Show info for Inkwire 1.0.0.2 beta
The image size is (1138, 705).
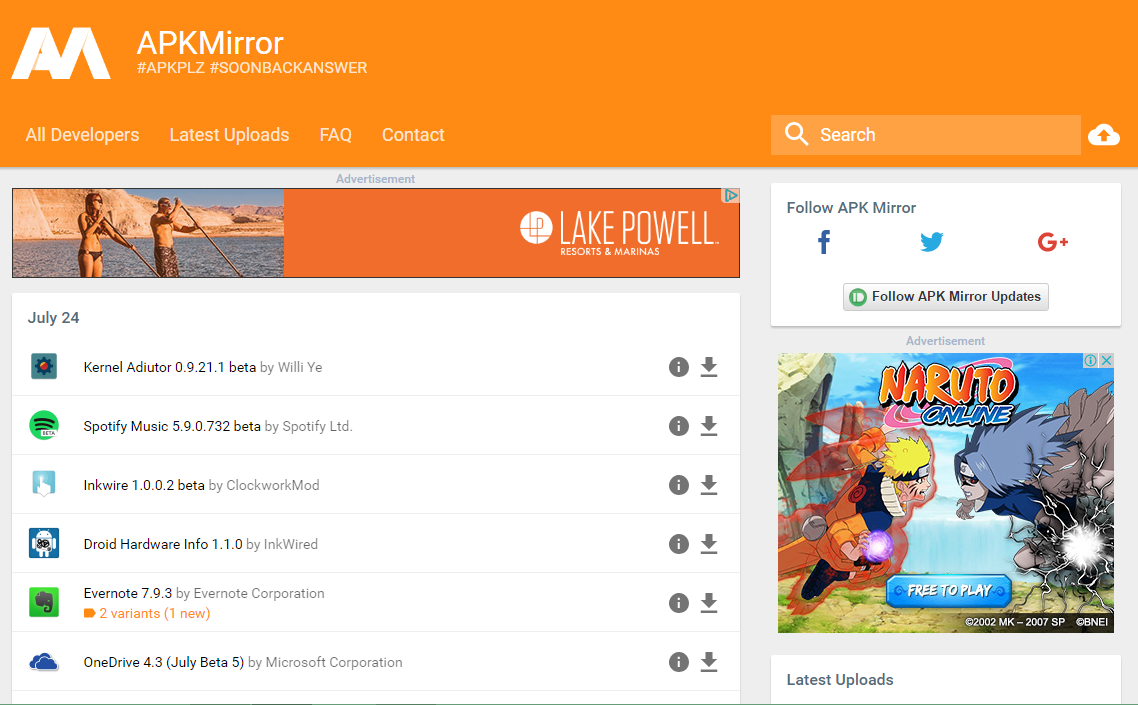(x=679, y=485)
